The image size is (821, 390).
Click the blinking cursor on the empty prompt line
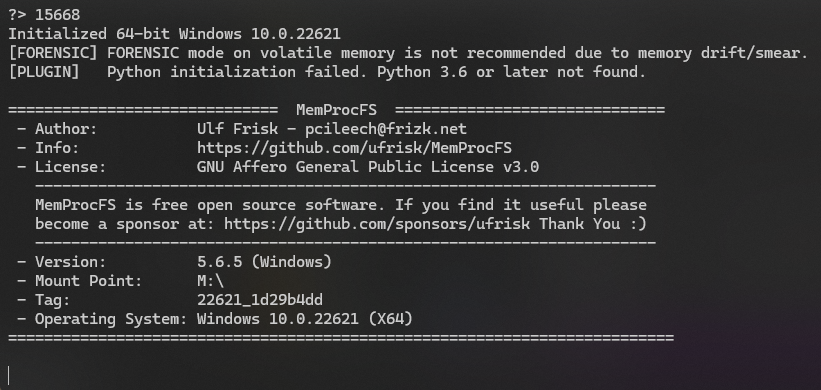pos(9,375)
